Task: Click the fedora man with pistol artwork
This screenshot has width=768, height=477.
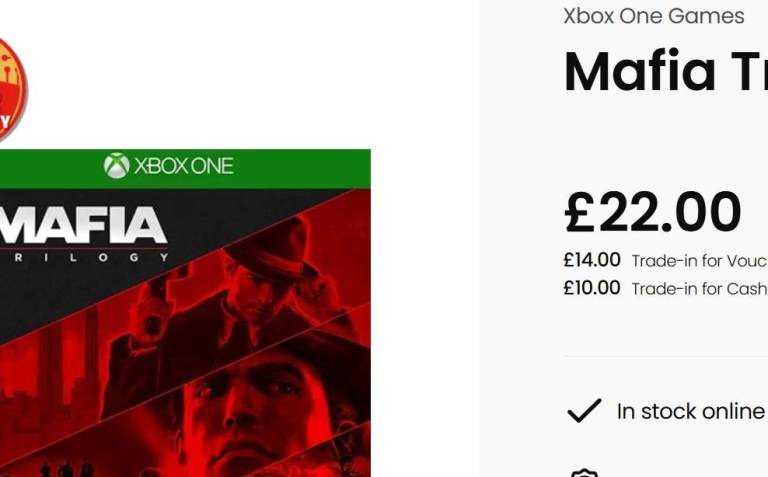Action: (x=230, y=299)
